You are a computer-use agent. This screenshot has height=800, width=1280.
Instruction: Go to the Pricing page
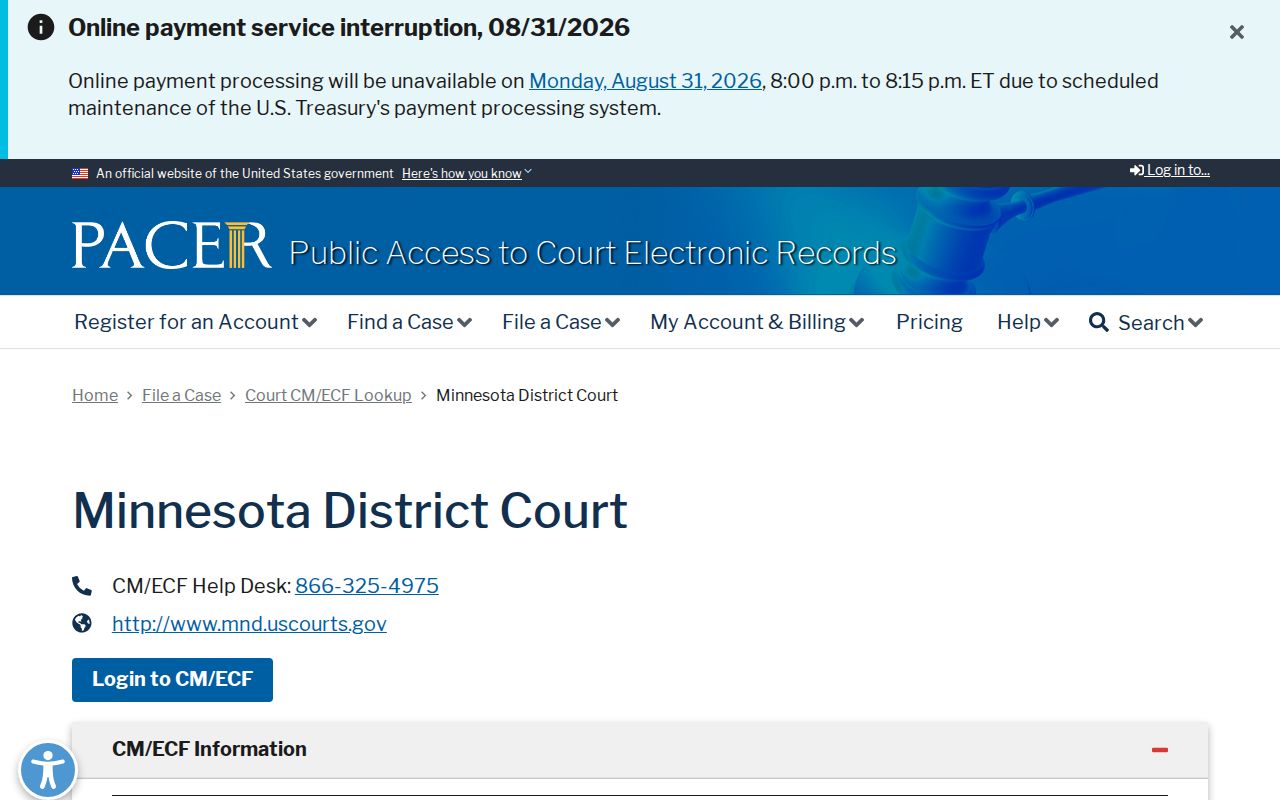tap(929, 322)
